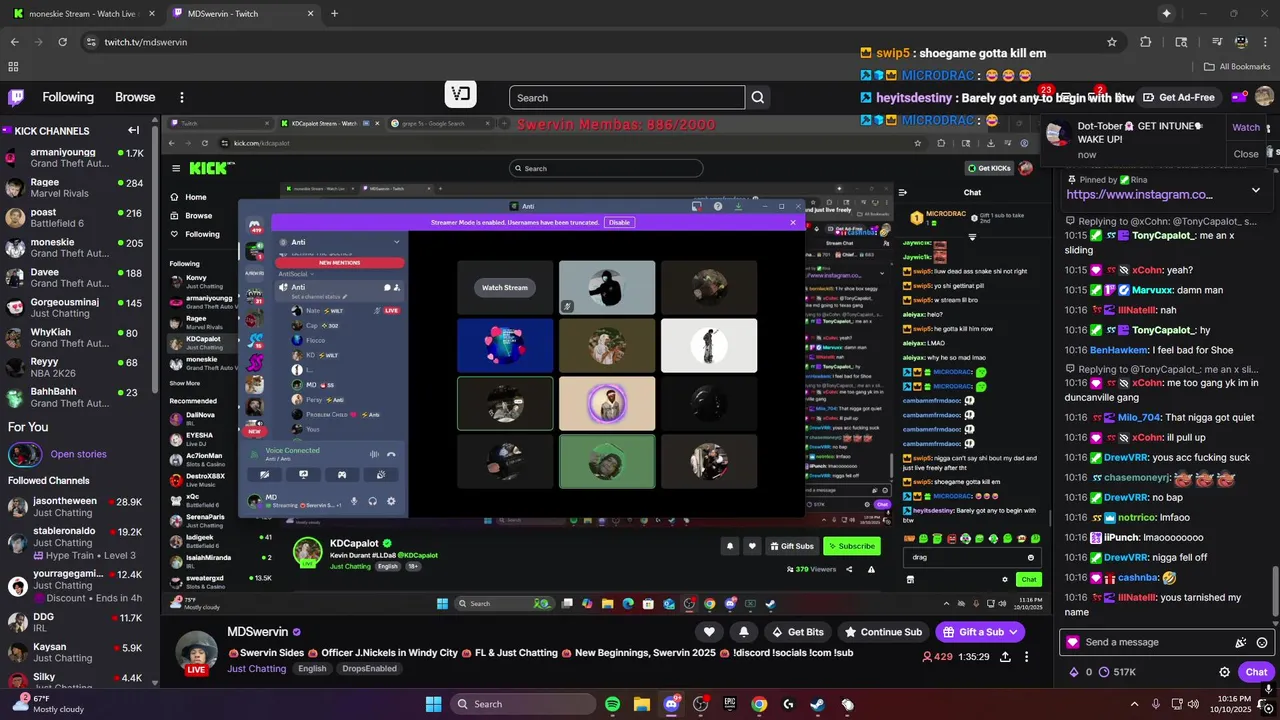Click Continue Sub button

pyautogui.click(x=882, y=632)
